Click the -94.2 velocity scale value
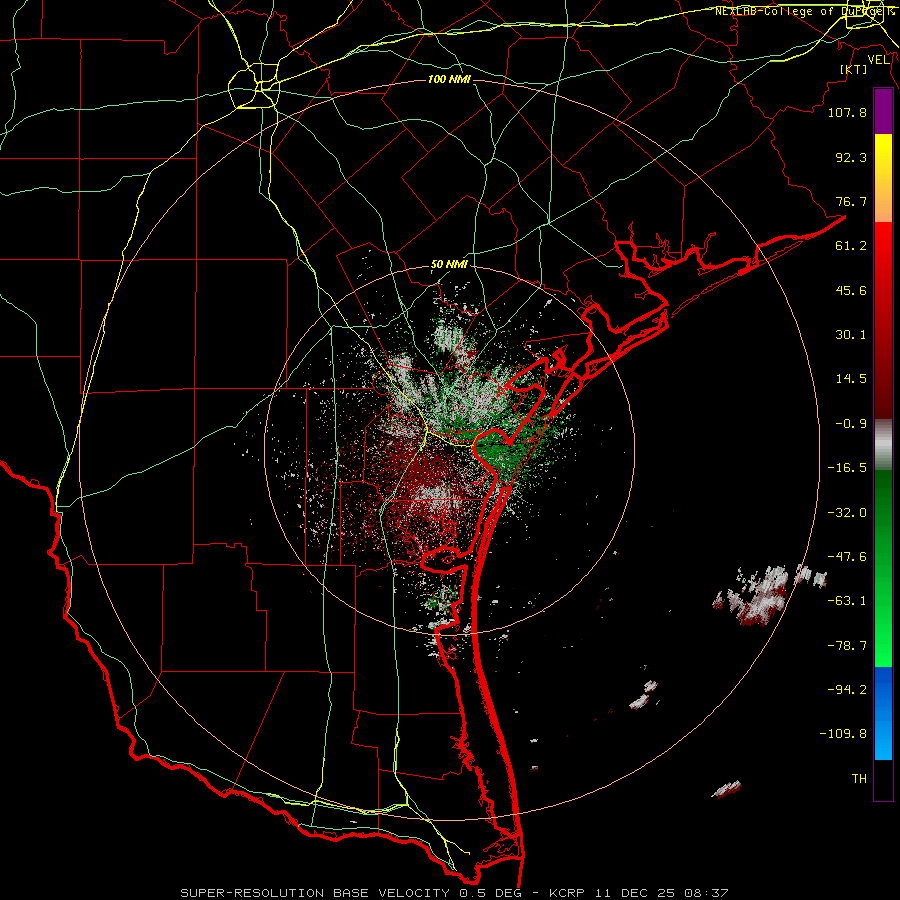The height and width of the screenshot is (900, 900). [847, 690]
